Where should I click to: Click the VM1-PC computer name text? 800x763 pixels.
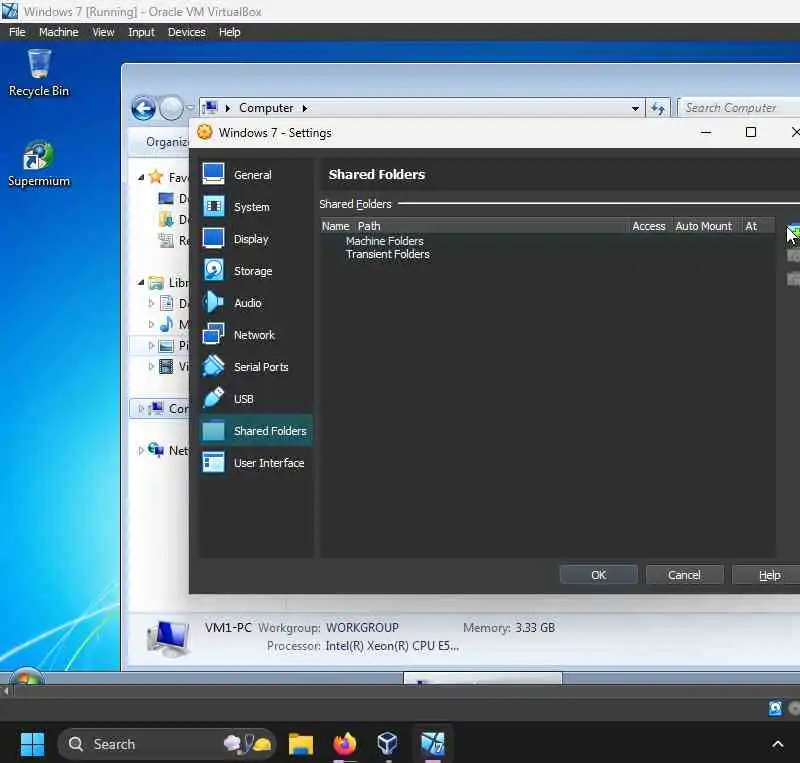click(228, 627)
